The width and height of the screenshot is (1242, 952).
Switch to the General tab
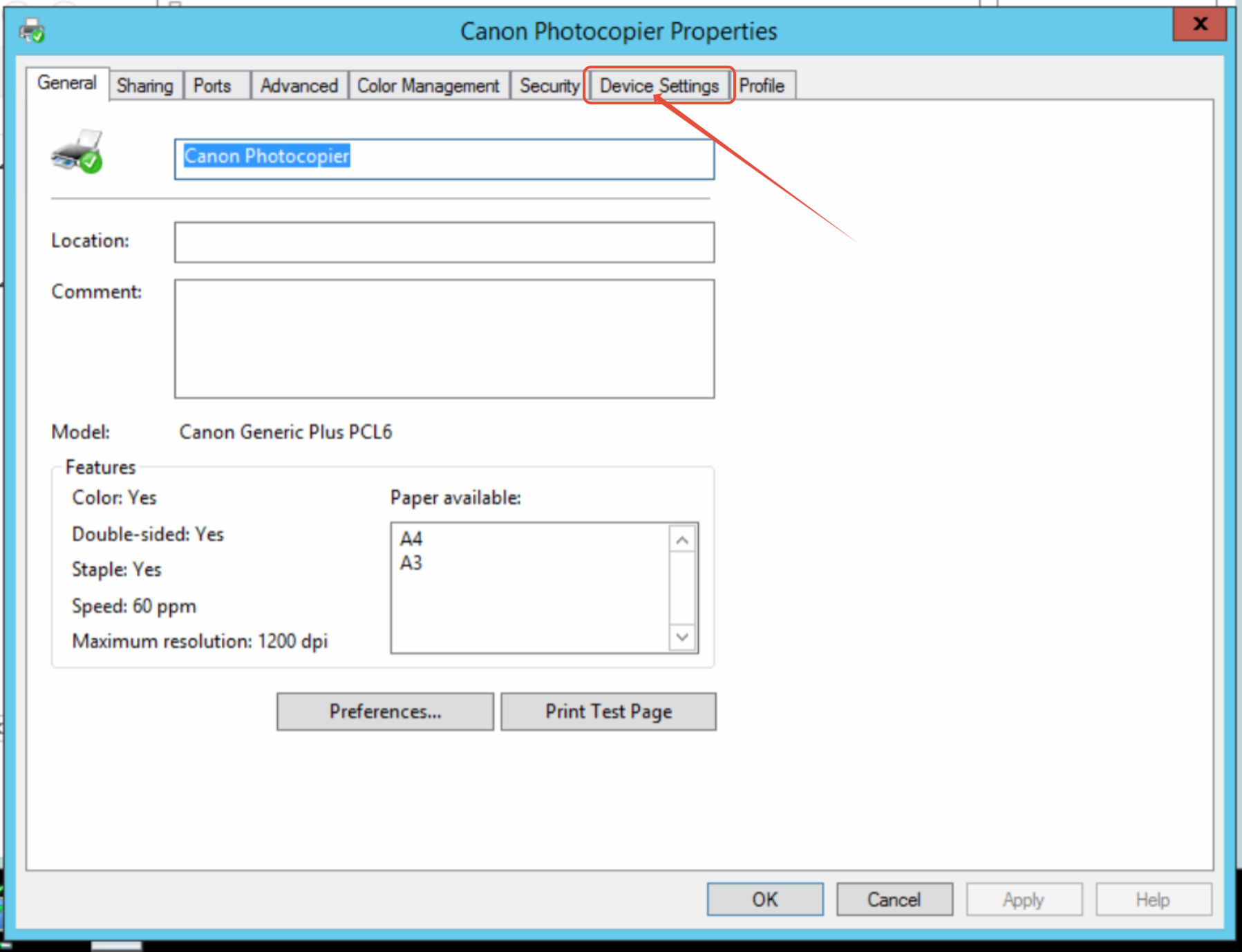point(67,83)
